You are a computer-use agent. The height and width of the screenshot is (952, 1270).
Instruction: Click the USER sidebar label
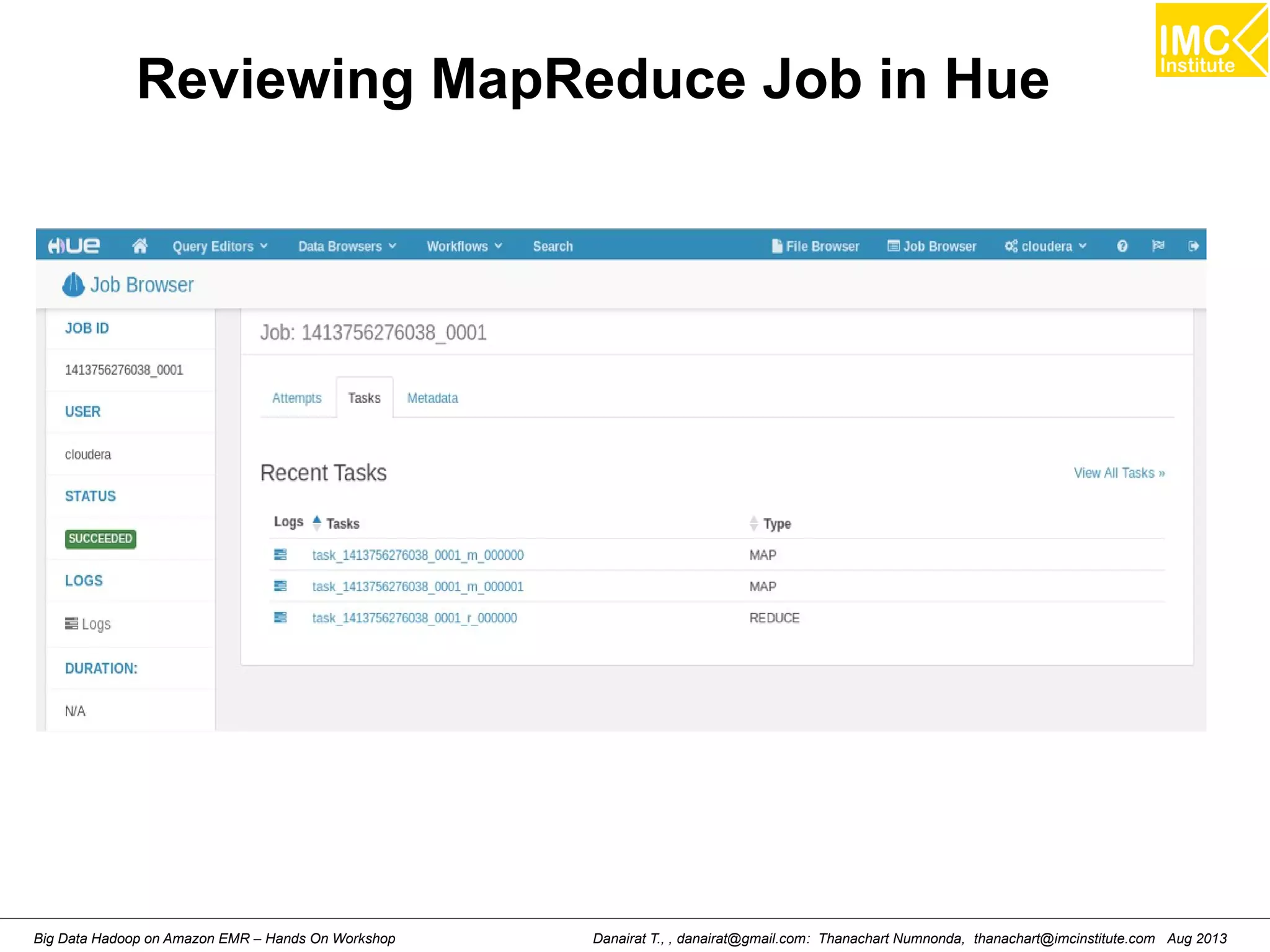(82, 412)
